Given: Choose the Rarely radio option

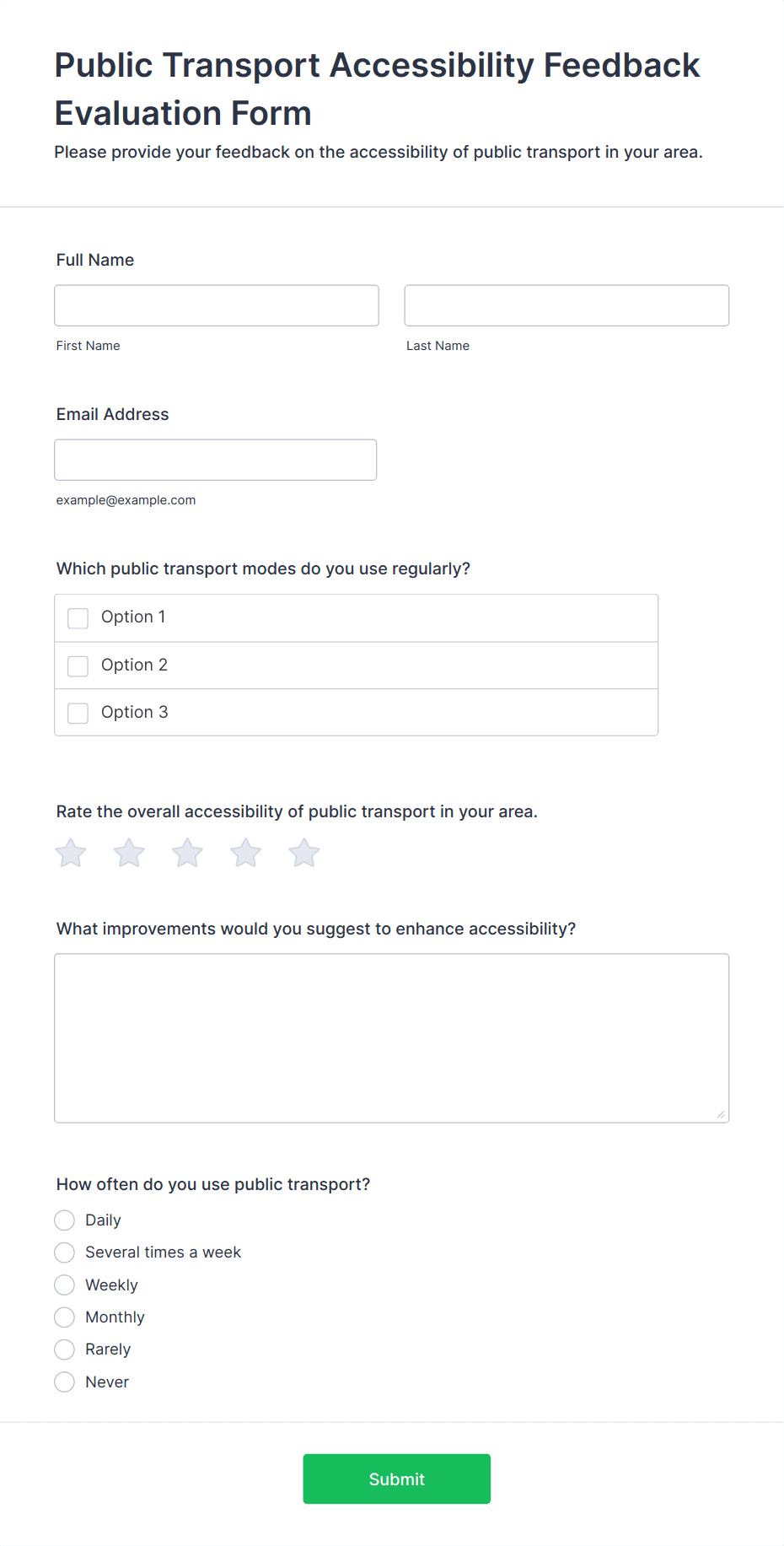Looking at the screenshot, I should [65, 1349].
